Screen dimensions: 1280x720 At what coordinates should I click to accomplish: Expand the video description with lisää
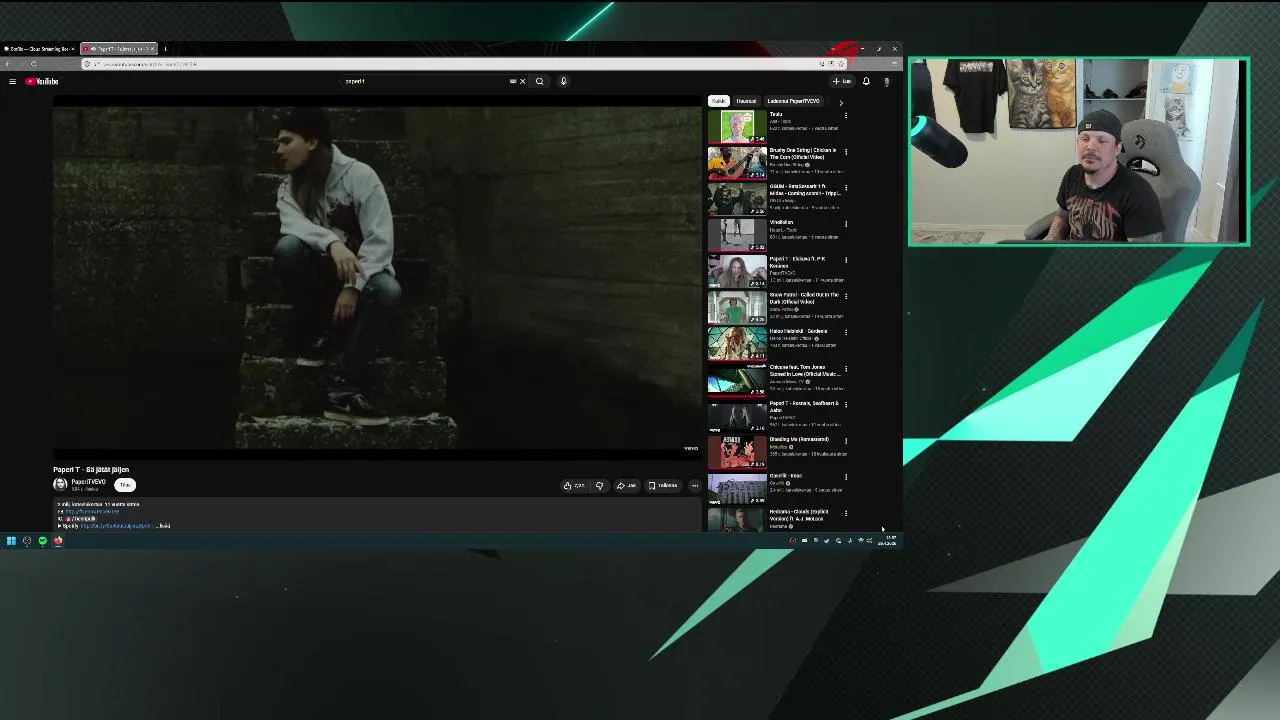(x=164, y=526)
